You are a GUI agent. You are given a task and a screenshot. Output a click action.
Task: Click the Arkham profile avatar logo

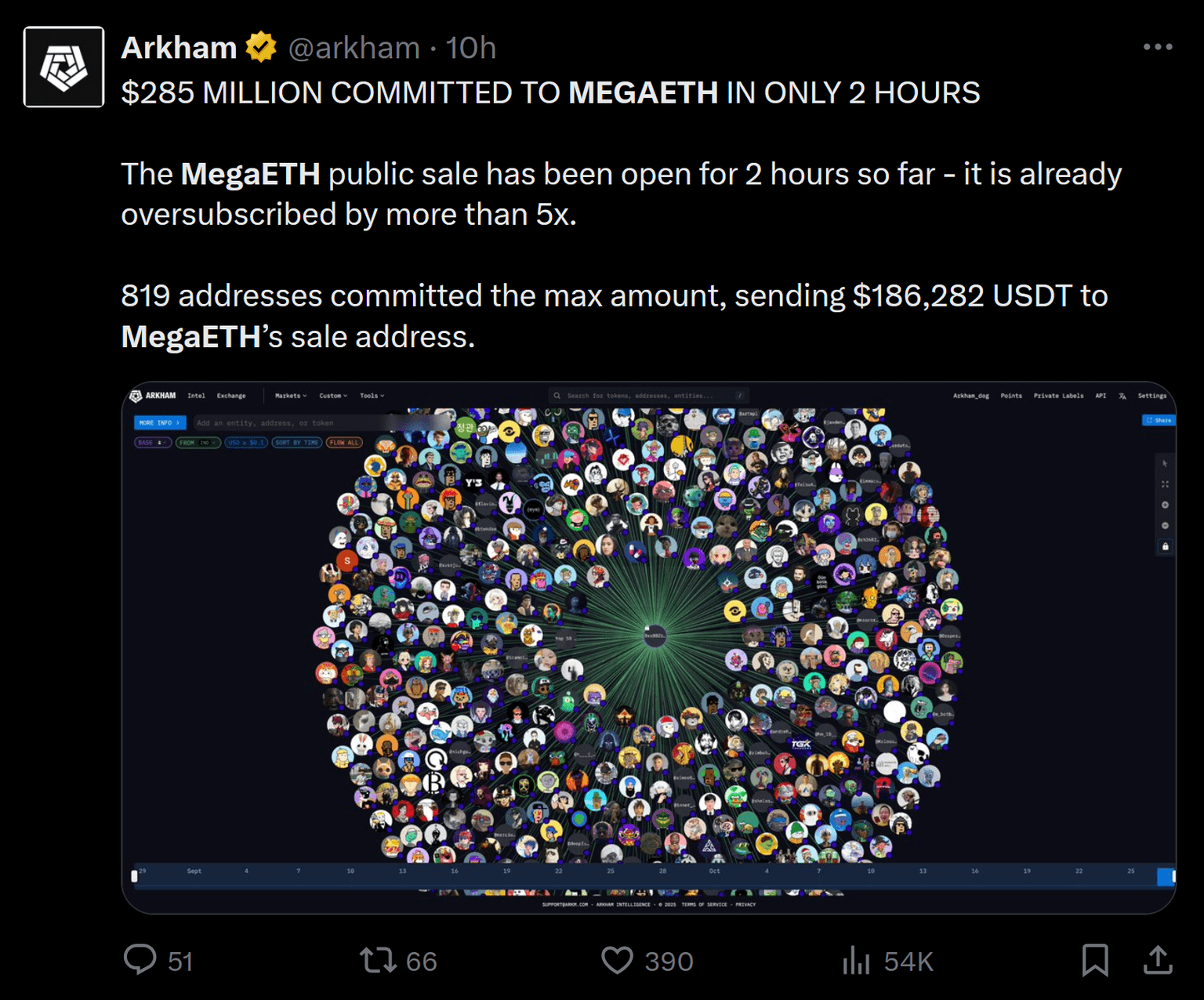(x=63, y=67)
